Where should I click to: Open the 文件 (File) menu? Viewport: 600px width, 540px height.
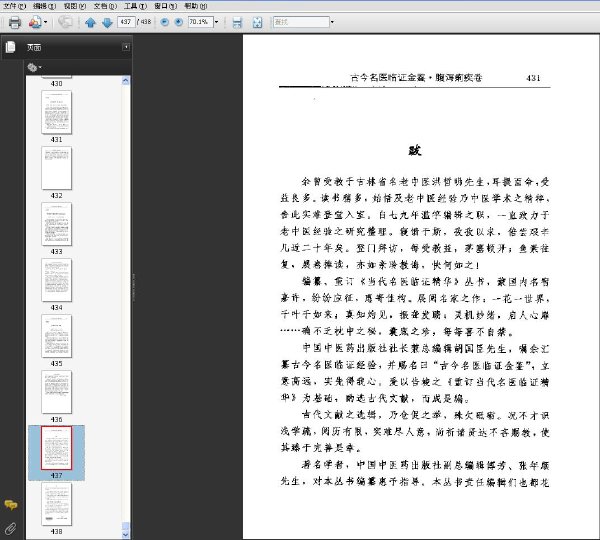pos(15,6)
